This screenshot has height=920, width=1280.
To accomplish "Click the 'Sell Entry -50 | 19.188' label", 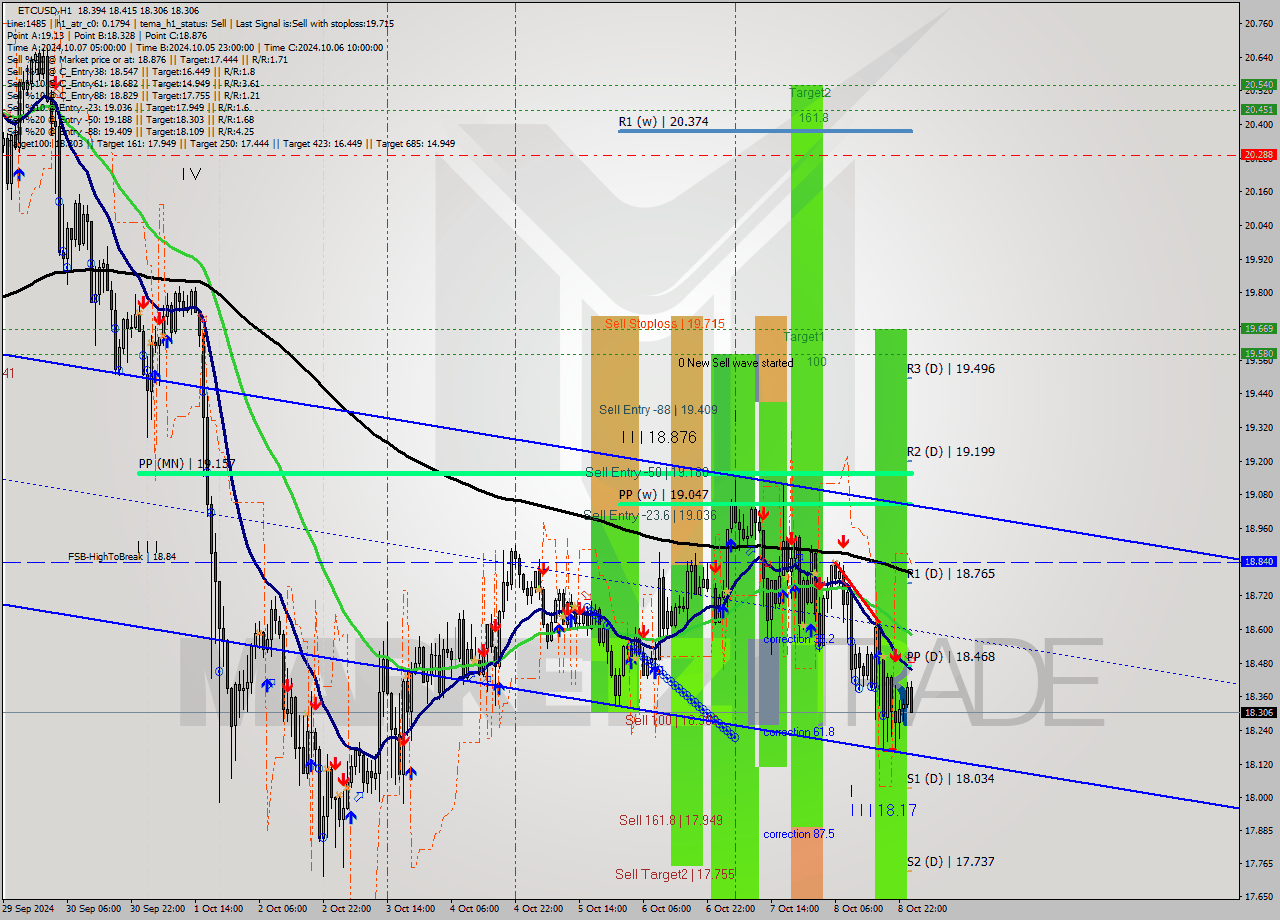I will (647, 472).
